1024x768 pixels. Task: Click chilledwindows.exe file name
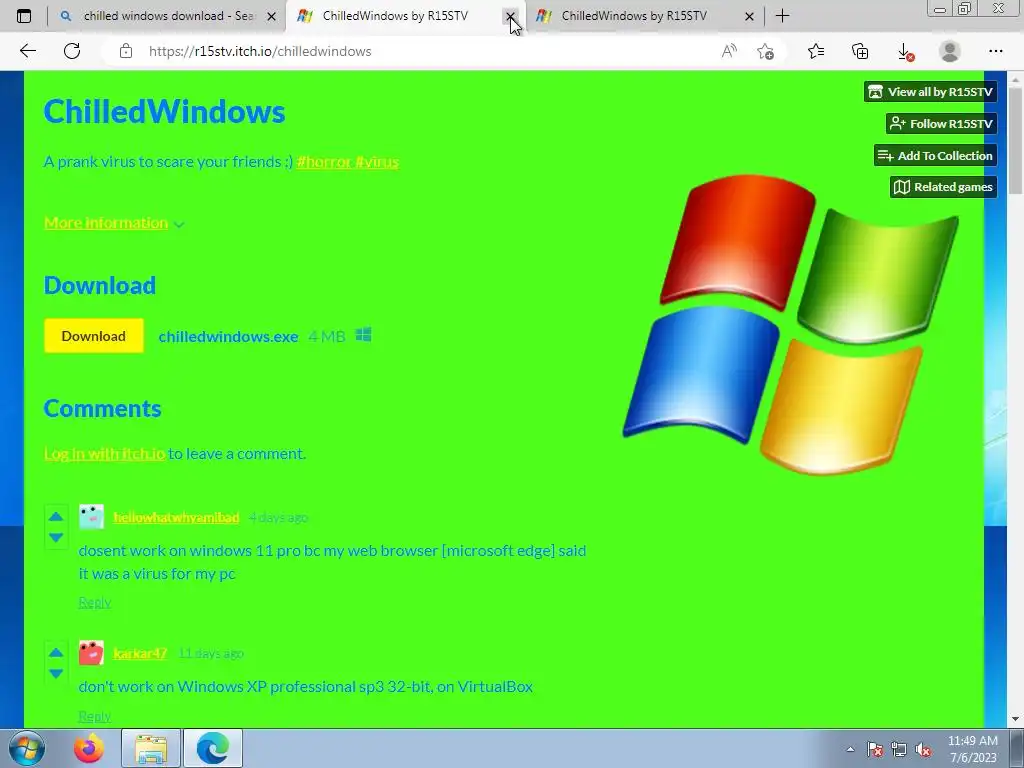(228, 336)
